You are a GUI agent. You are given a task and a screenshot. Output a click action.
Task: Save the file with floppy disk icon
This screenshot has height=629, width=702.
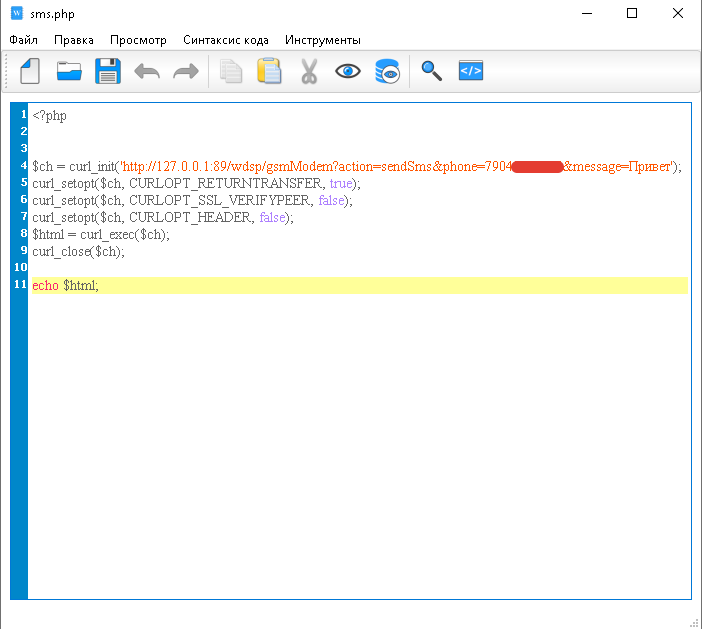pyautogui.click(x=108, y=71)
